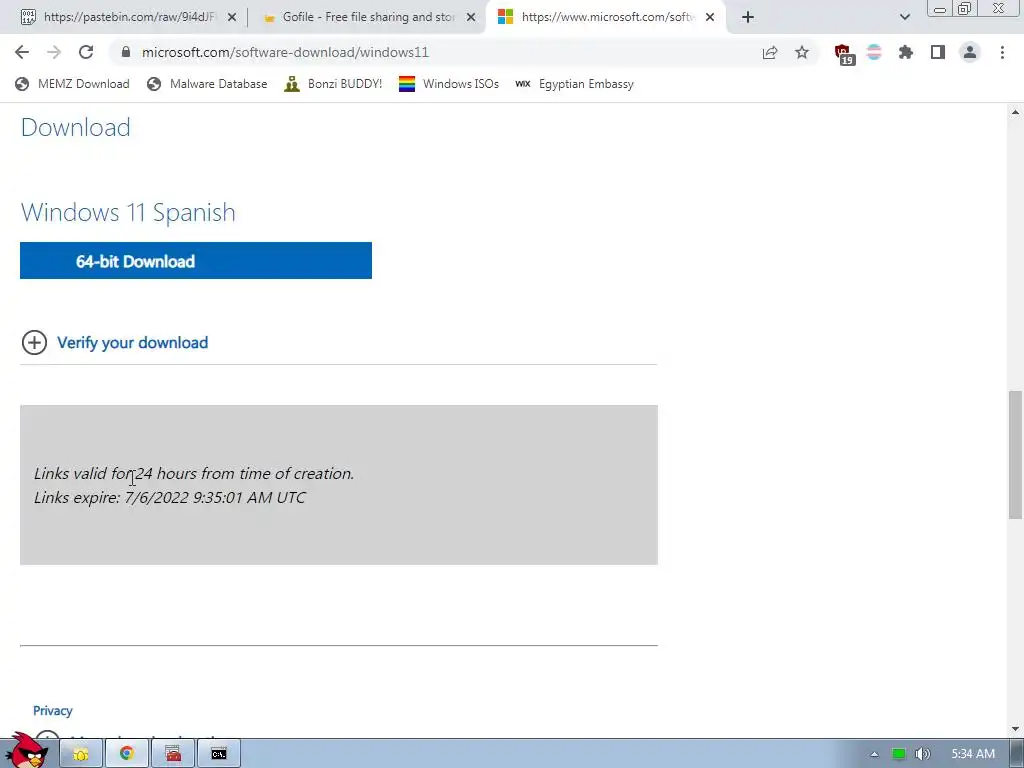This screenshot has height=768, width=1024.
Task: View site info via the lock icon
Action: tap(126, 52)
